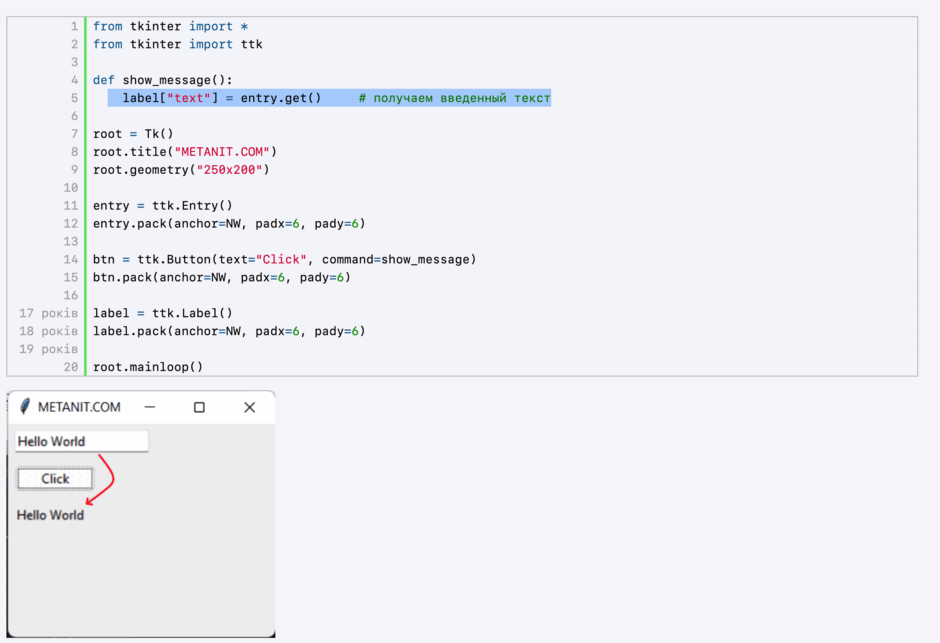Click line number 1 in the gutter
The width and height of the screenshot is (940, 643).
(x=74, y=26)
